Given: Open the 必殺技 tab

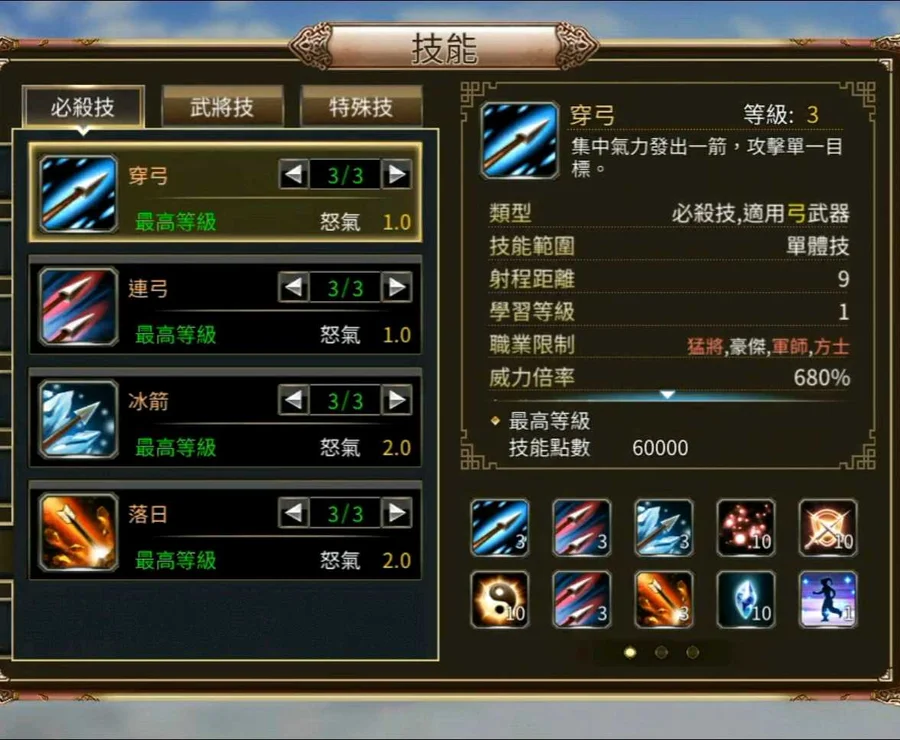Looking at the screenshot, I should click(83, 107).
